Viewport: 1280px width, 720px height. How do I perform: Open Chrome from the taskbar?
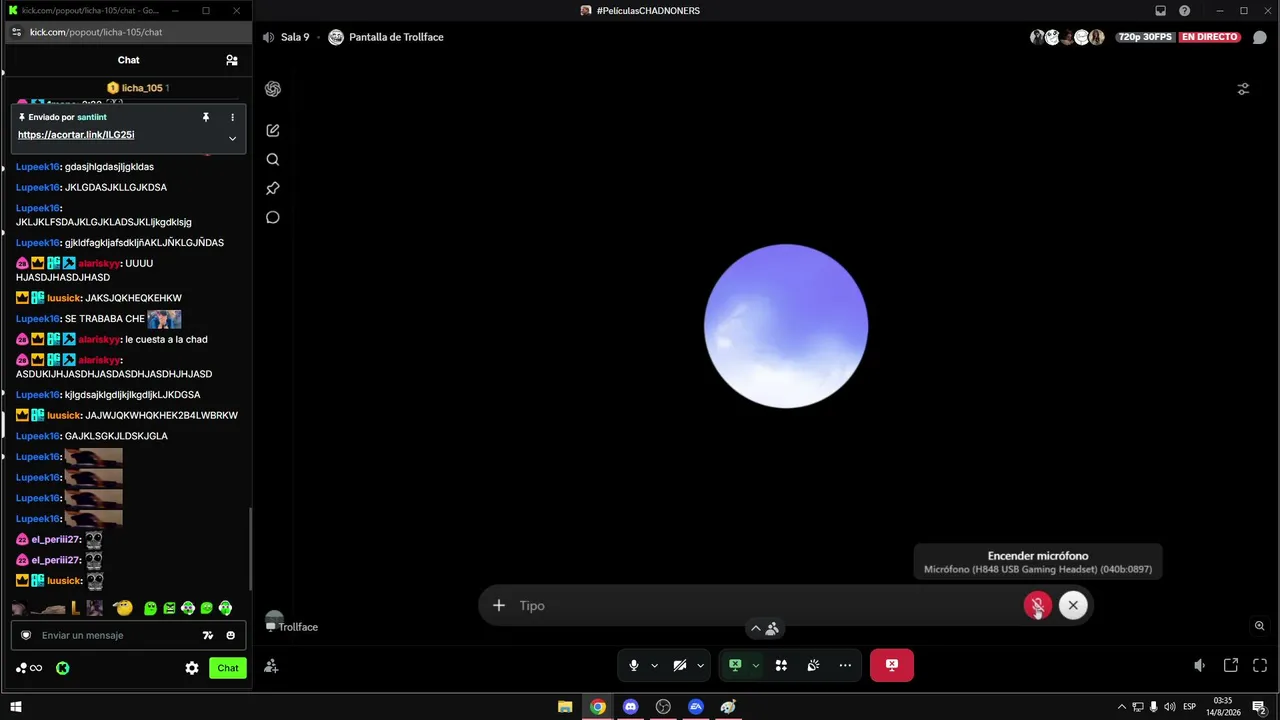(x=598, y=707)
